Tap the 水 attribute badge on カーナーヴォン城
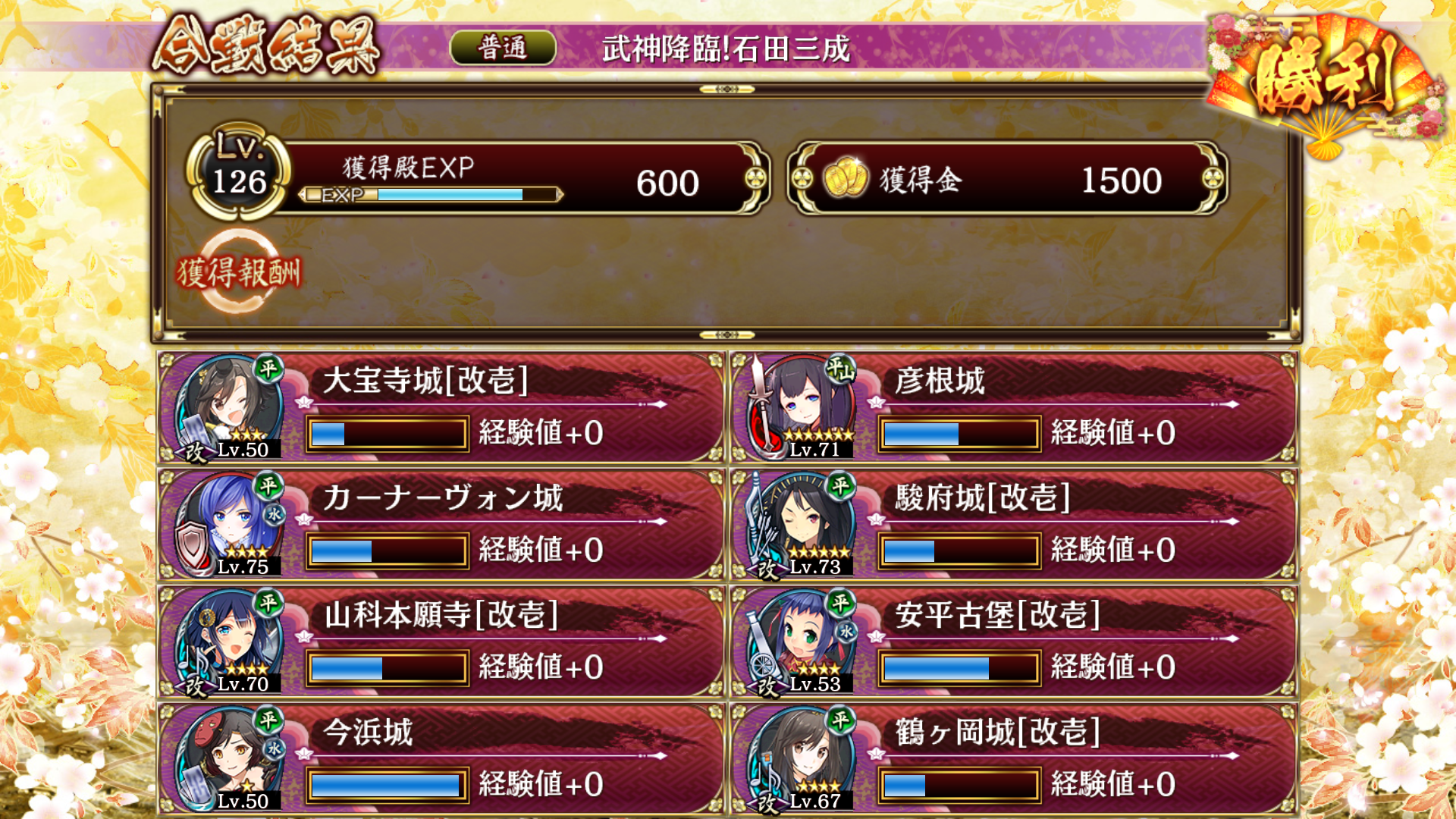This screenshot has width=1456, height=819. pyautogui.click(x=274, y=514)
